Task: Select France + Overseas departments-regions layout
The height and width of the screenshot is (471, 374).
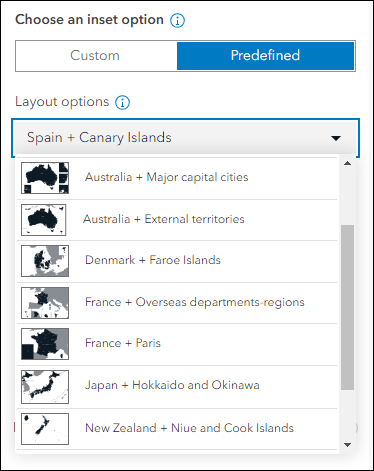Action: pos(177,303)
